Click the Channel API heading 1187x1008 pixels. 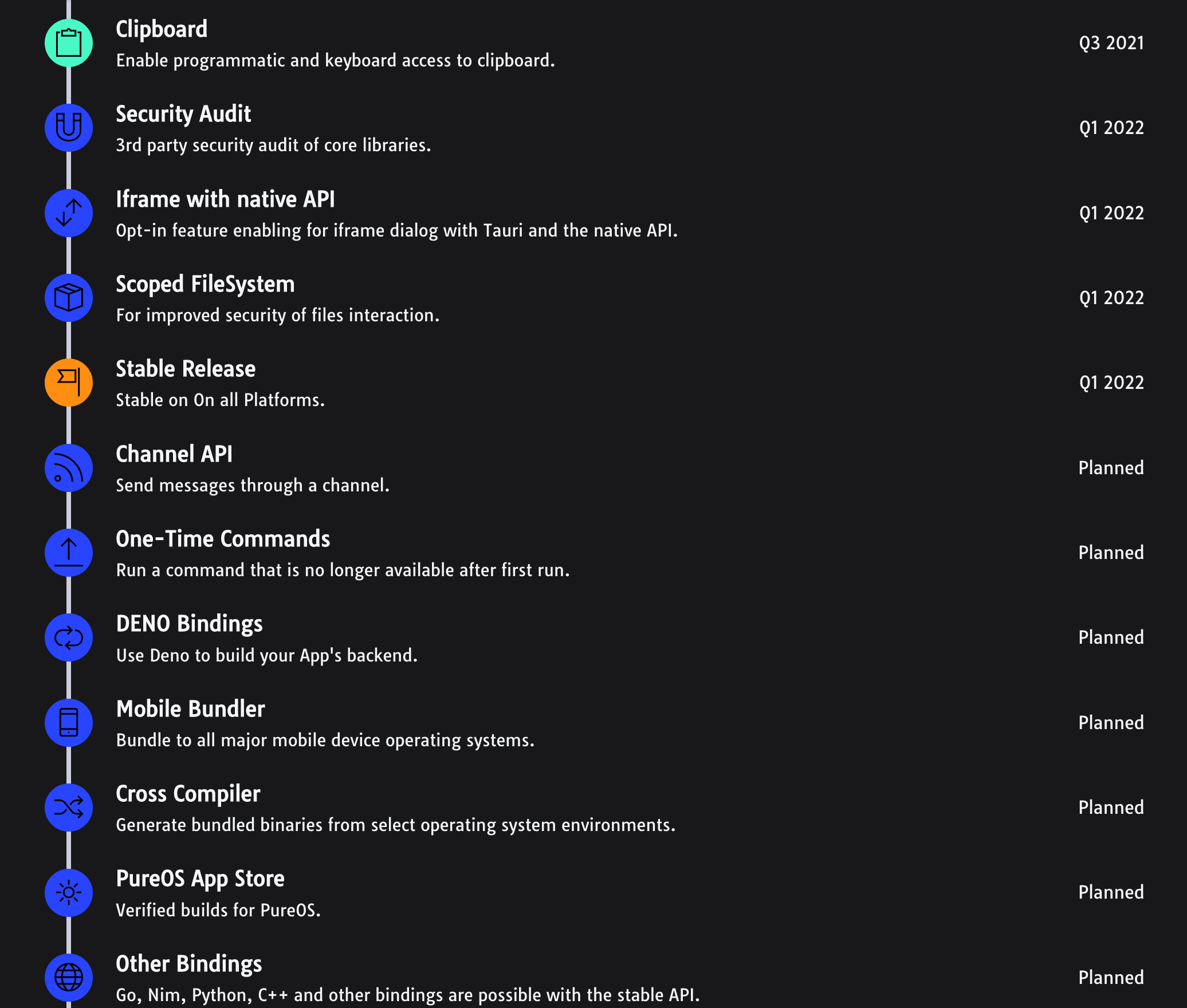click(x=174, y=454)
